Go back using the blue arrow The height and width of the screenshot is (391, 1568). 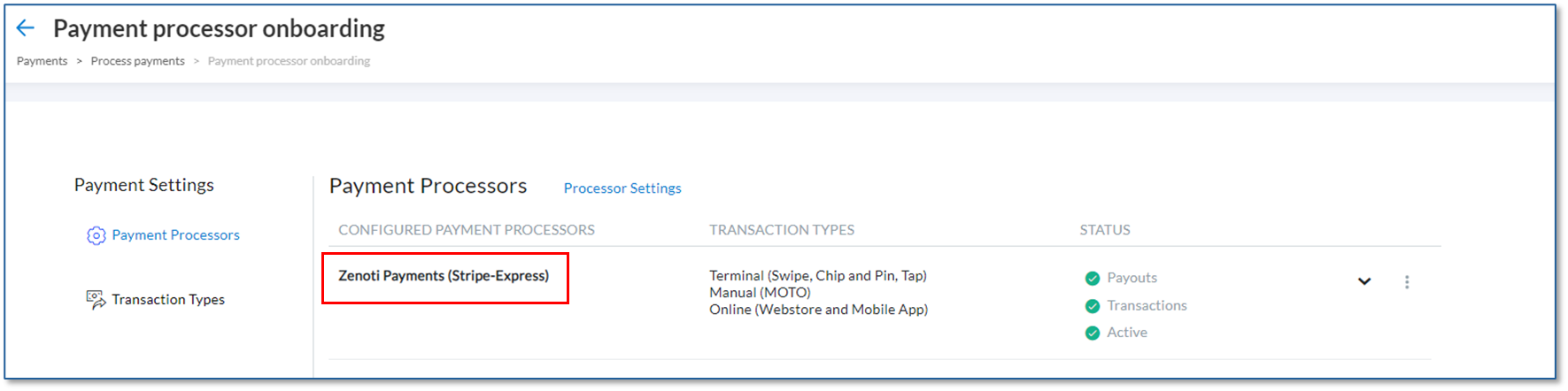point(26,28)
